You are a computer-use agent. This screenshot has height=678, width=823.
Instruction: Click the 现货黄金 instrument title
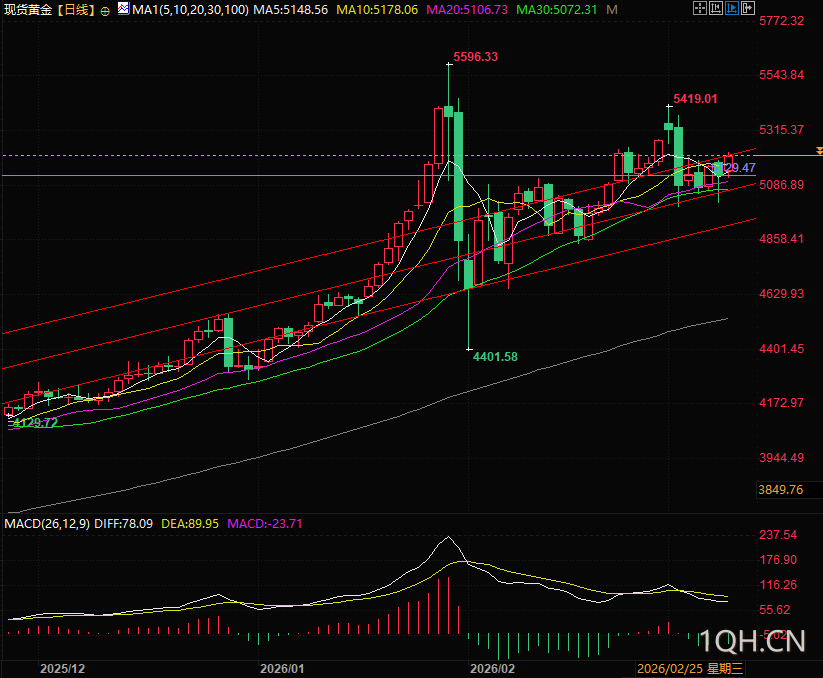coord(27,10)
